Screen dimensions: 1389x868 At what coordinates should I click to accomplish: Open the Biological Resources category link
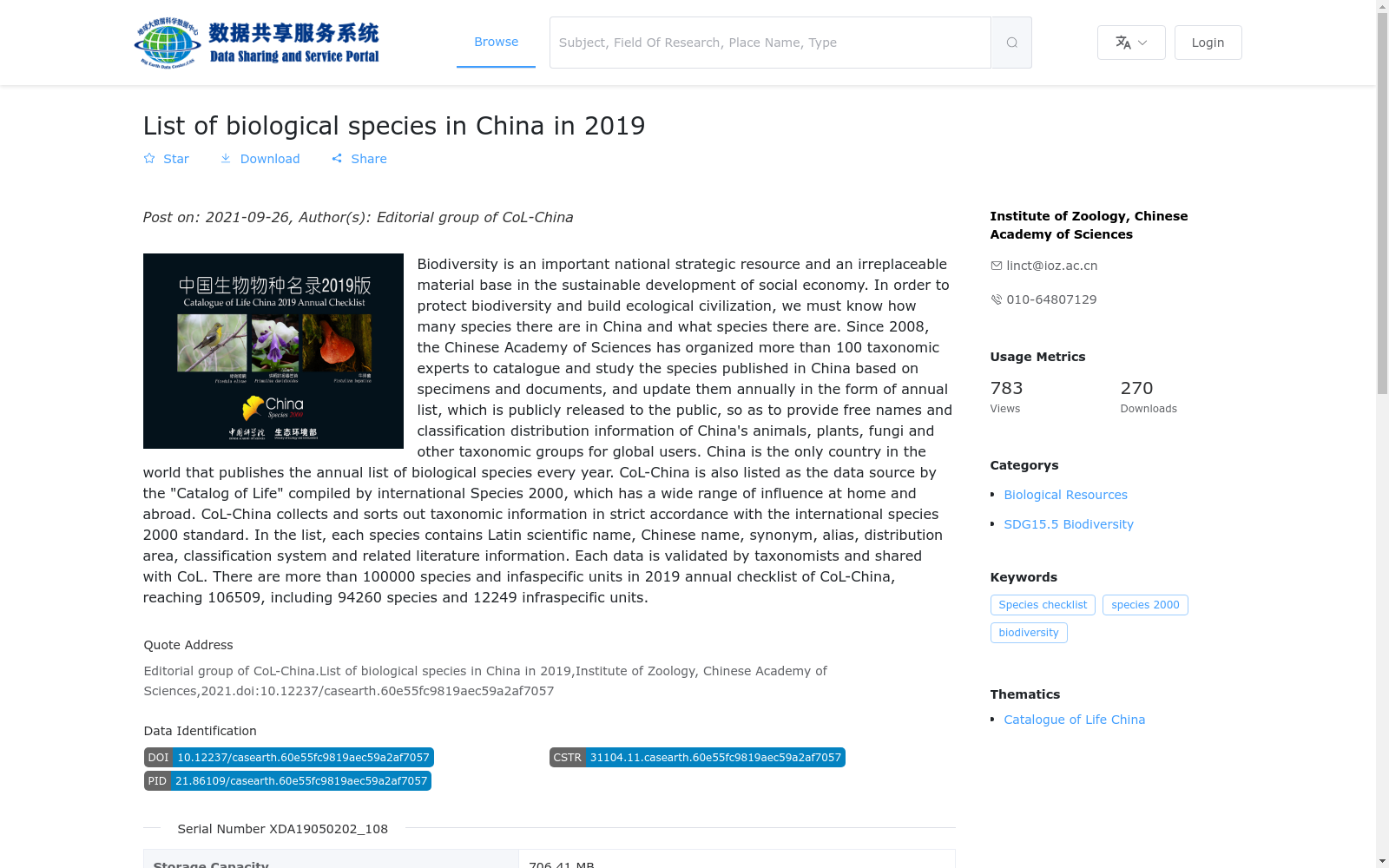[x=1065, y=495]
